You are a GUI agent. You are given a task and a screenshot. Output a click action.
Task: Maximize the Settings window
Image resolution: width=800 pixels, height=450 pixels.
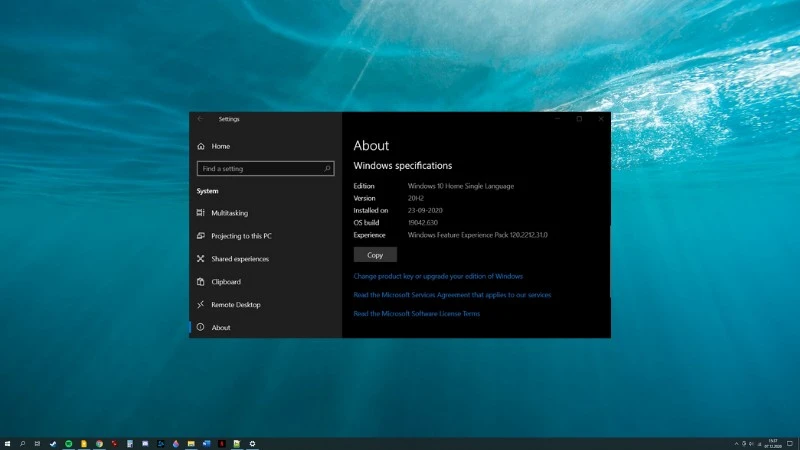click(x=579, y=119)
